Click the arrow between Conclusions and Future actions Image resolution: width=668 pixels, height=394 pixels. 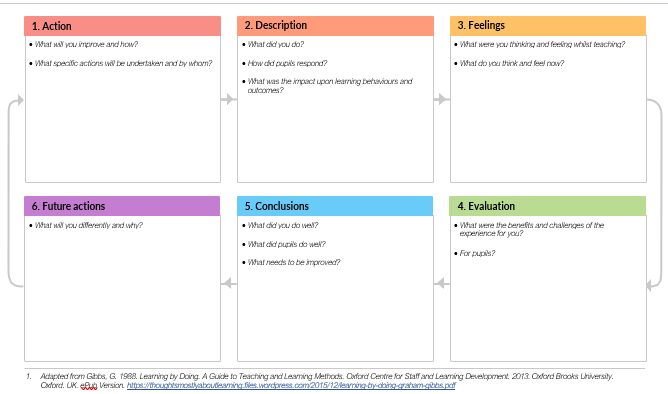(x=229, y=283)
